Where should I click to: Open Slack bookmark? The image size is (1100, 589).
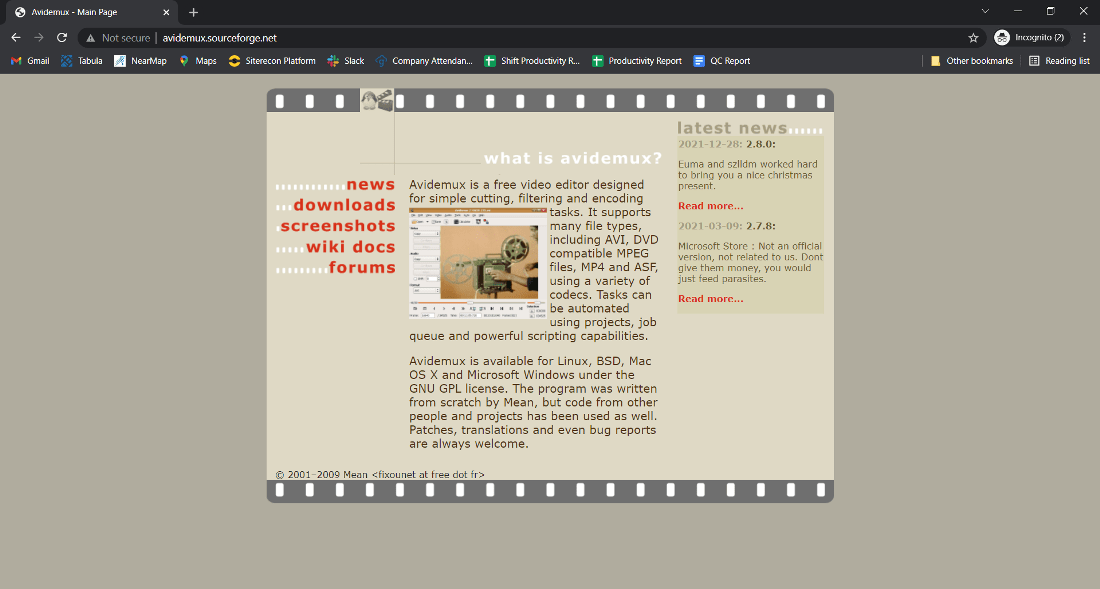(x=346, y=61)
